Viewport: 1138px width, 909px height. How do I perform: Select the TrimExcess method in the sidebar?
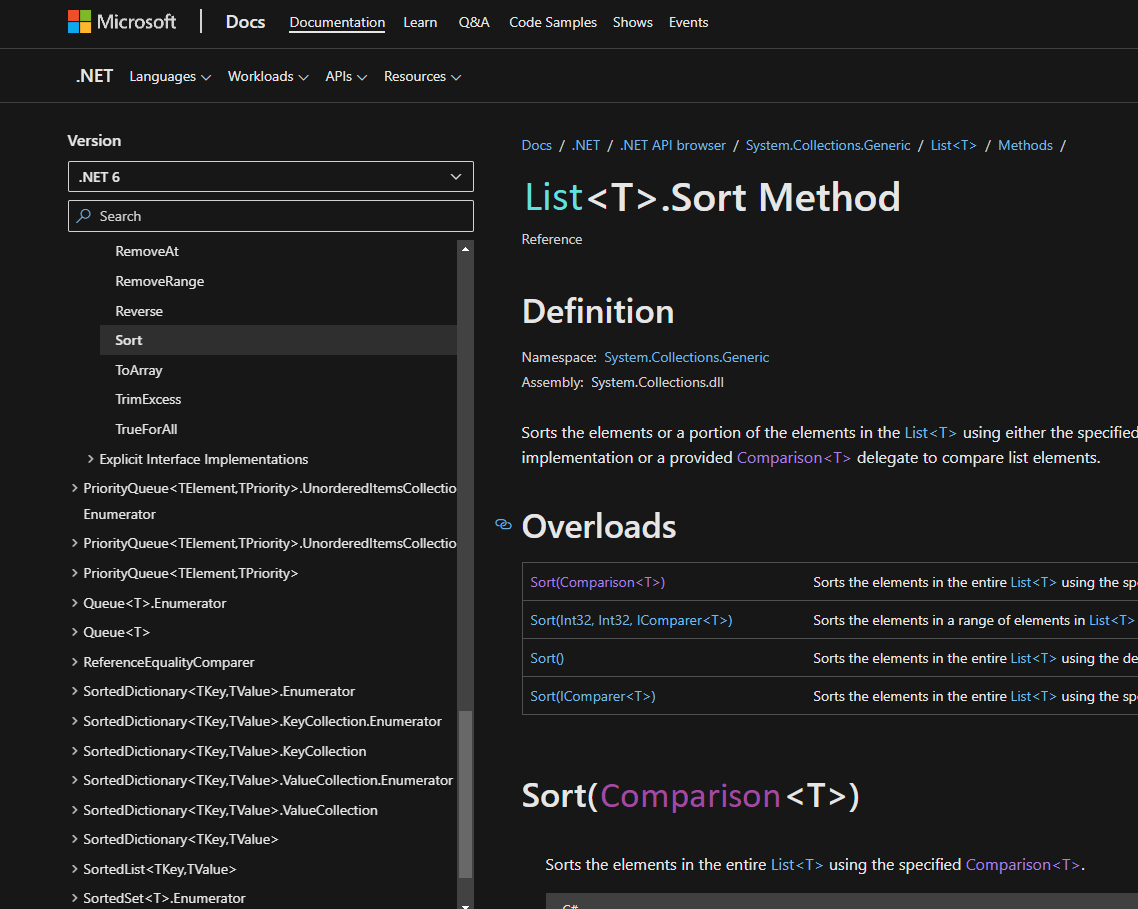point(148,398)
